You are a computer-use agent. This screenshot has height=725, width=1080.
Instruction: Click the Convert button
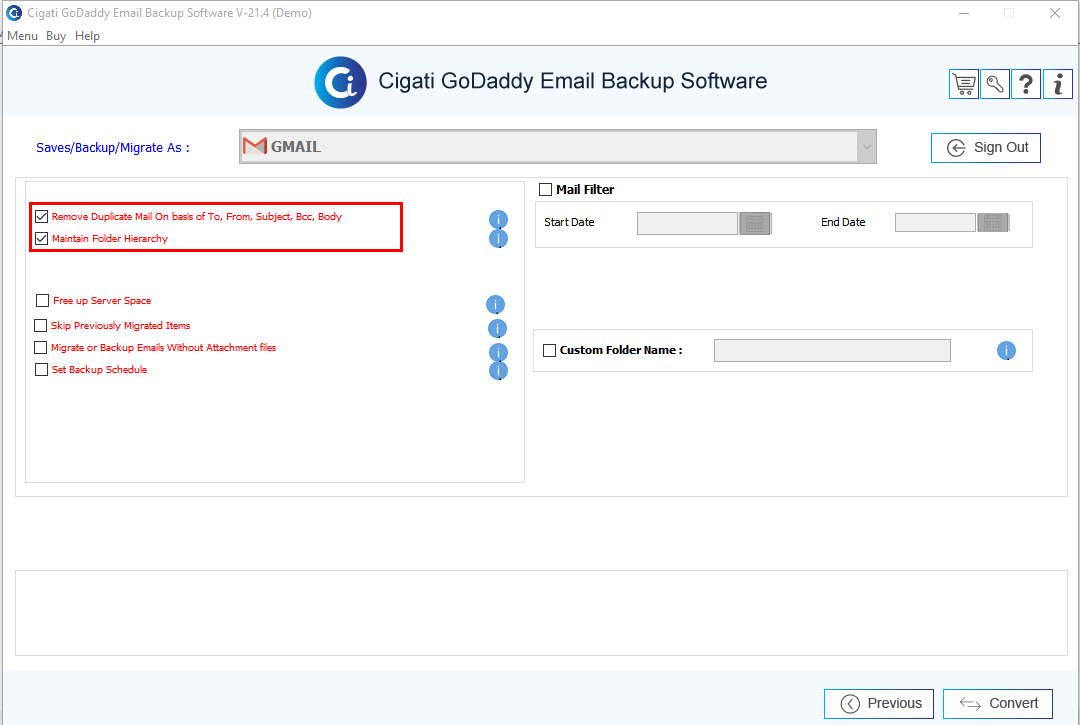point(998,704)
